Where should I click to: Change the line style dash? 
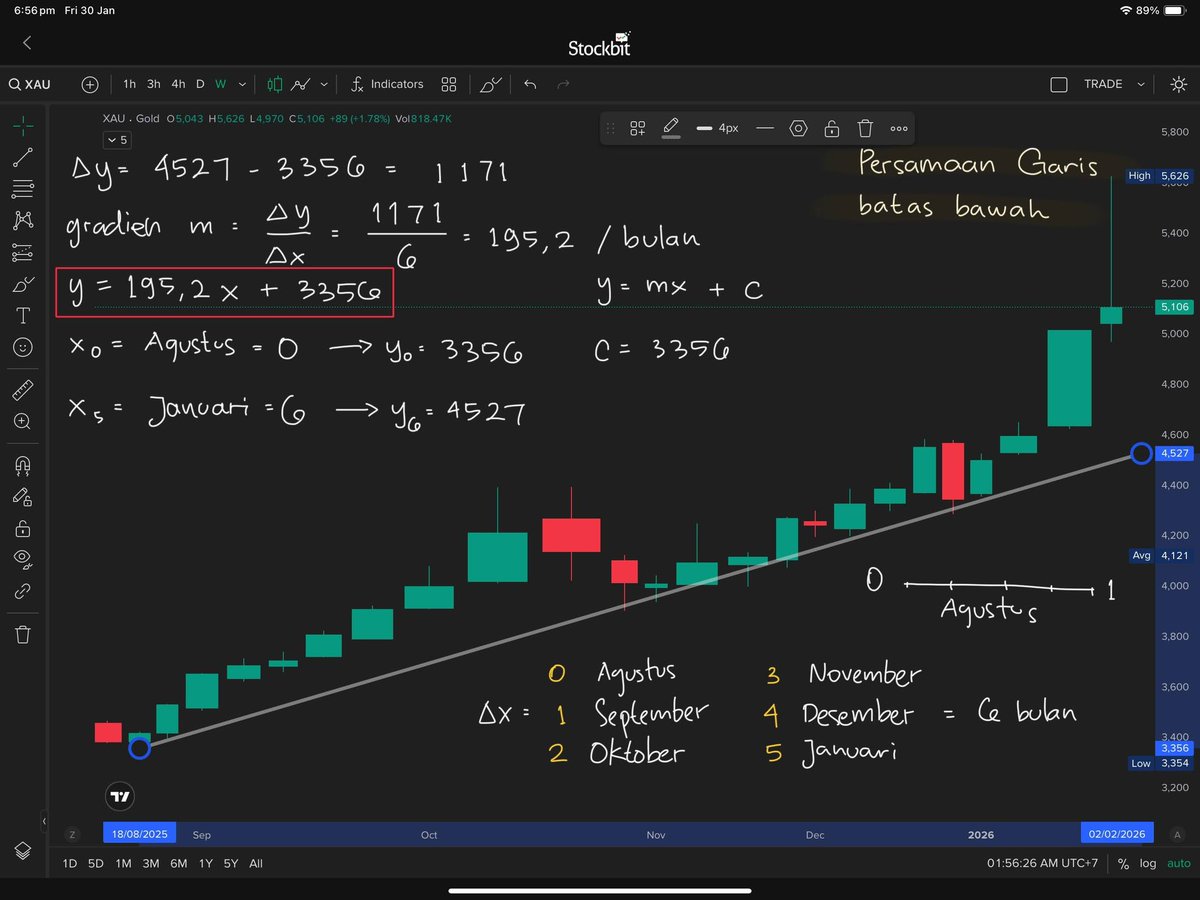765,128
